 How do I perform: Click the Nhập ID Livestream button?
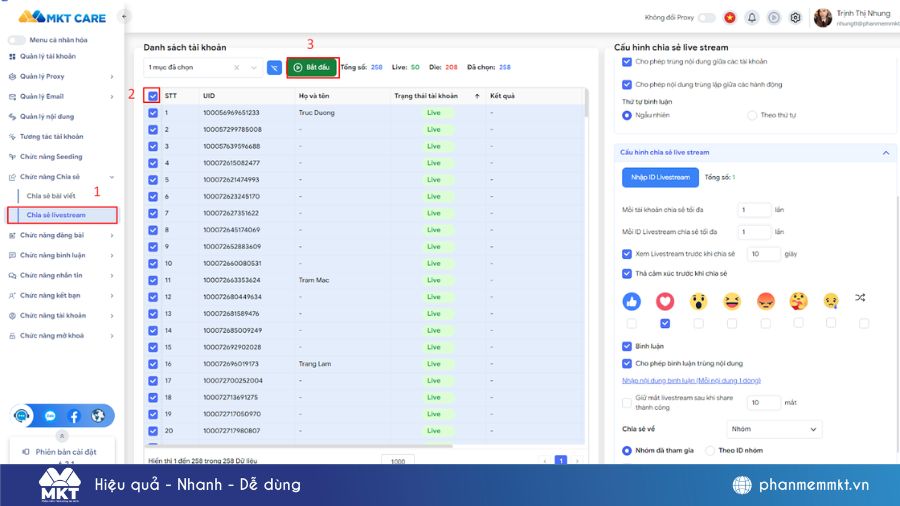(660, 177)
